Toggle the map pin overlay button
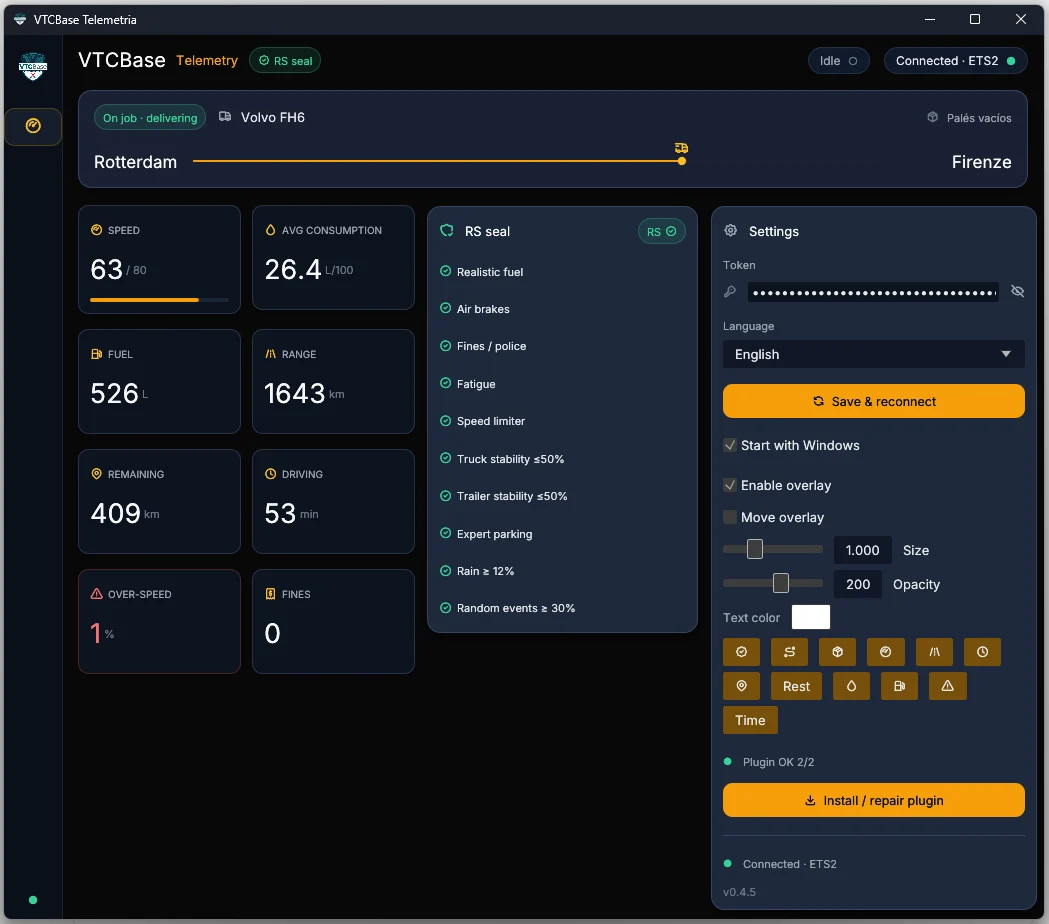Image resolution: width=1049 pixels, height=924 pixels. click(x=741, y=686)
